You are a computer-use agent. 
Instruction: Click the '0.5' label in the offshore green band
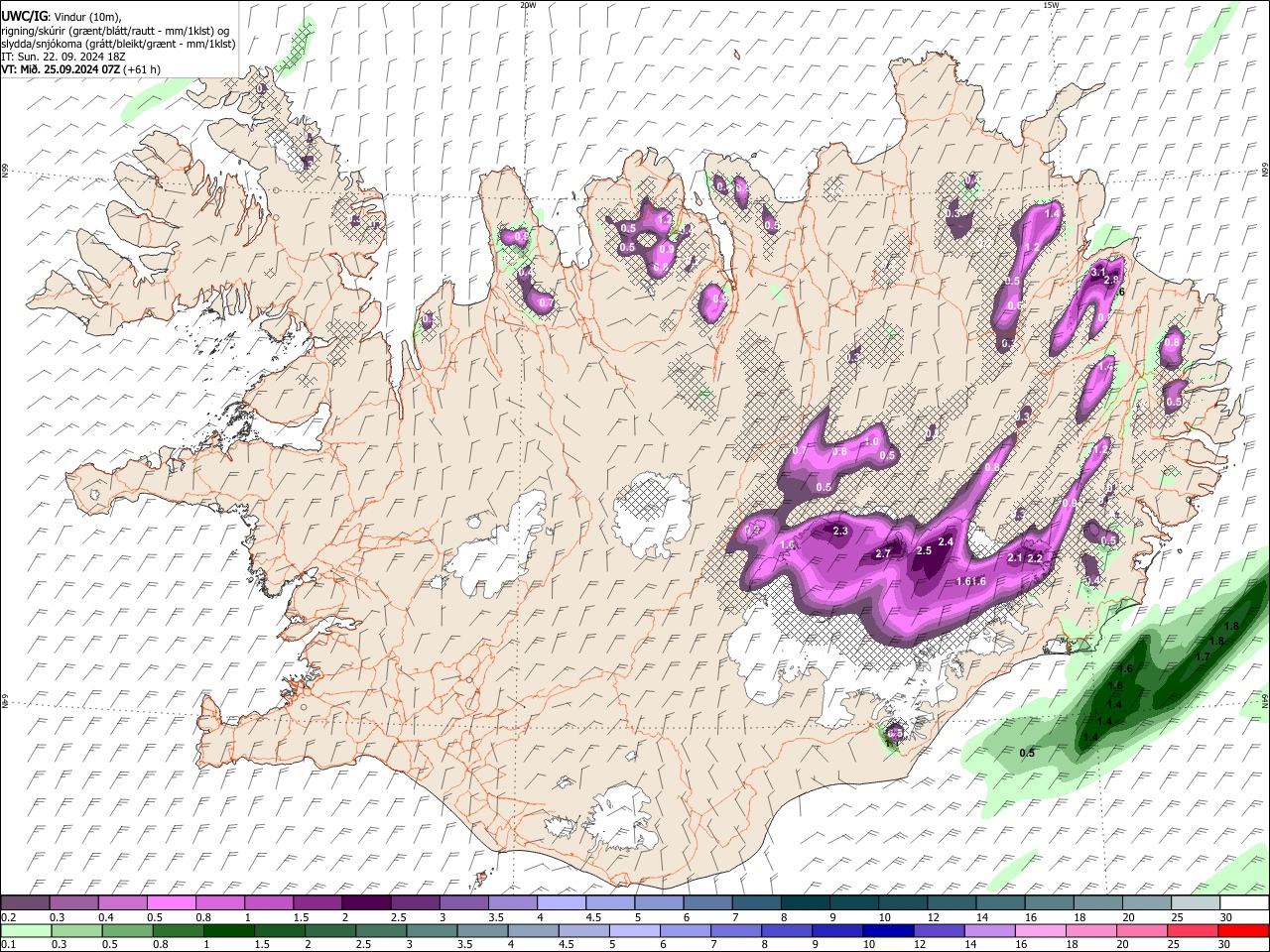[1027, 753]
